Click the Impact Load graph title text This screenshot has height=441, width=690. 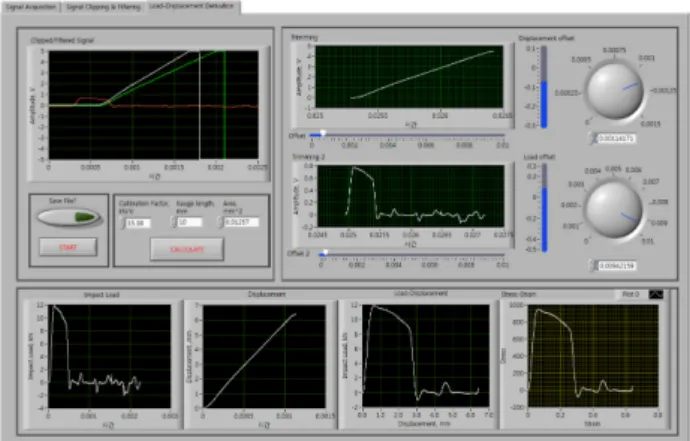click(102, 295)
